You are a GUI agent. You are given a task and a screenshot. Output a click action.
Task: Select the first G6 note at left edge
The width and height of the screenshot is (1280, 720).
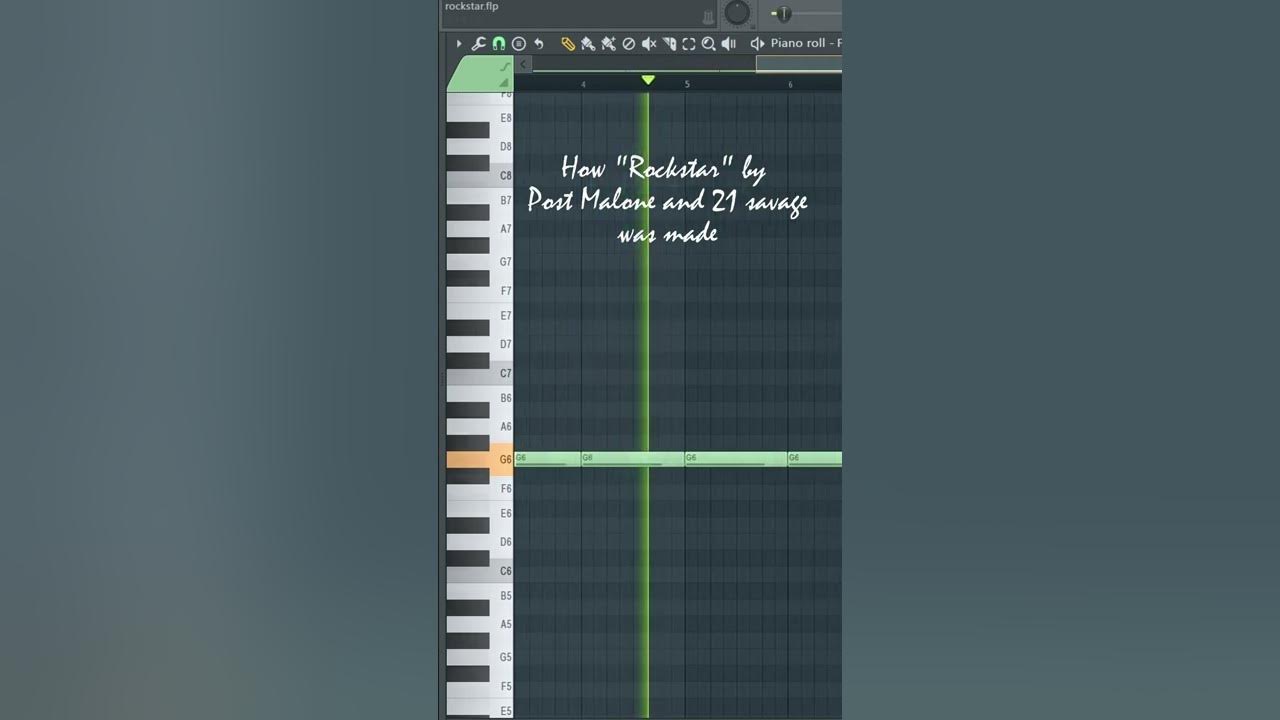547,459
